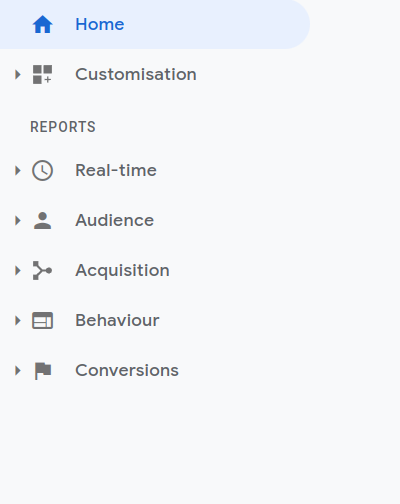Click the Conversions flag icon

click(x=43, y=371)
